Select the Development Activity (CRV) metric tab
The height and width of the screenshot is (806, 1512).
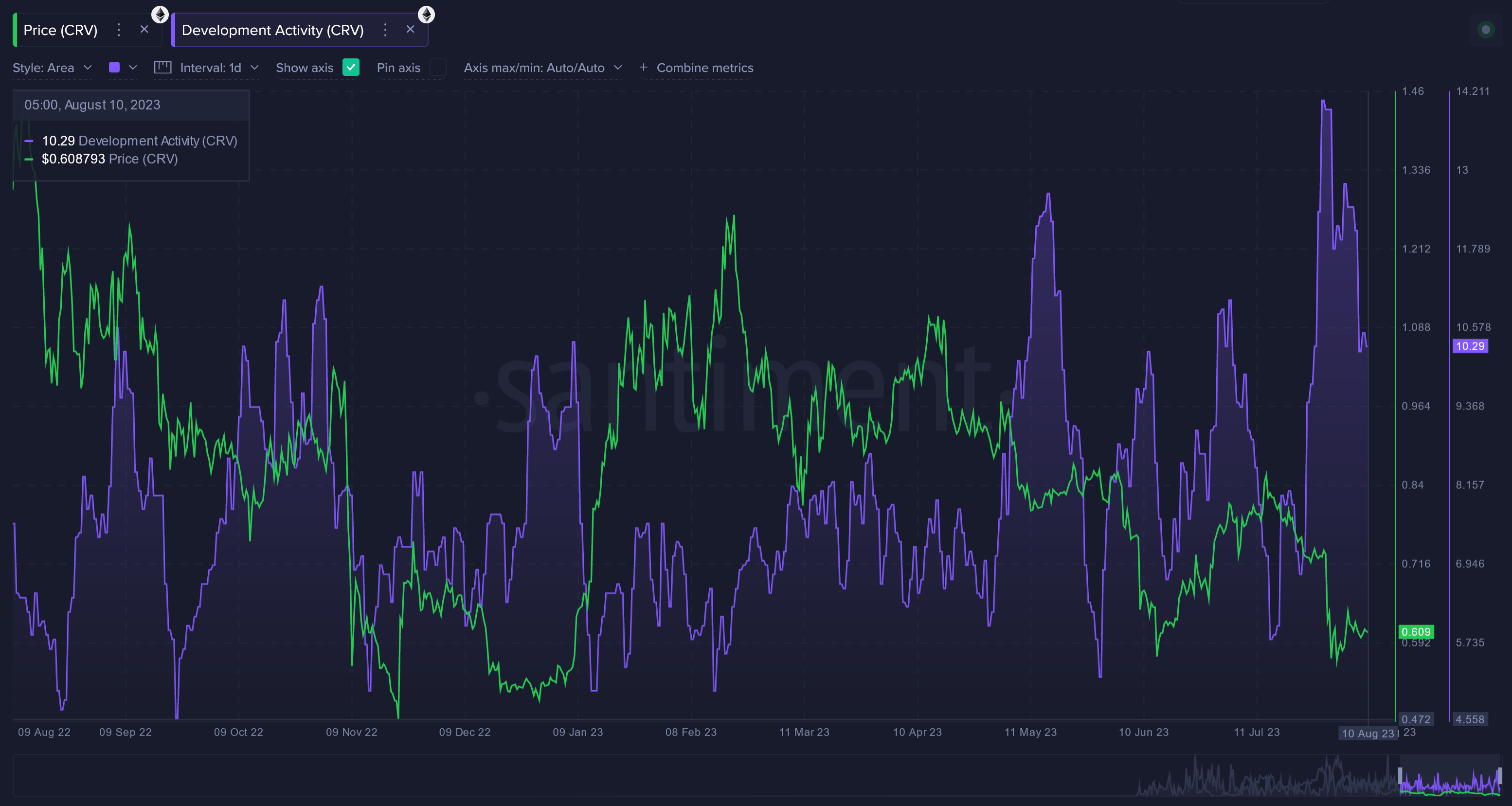[272, 30]
